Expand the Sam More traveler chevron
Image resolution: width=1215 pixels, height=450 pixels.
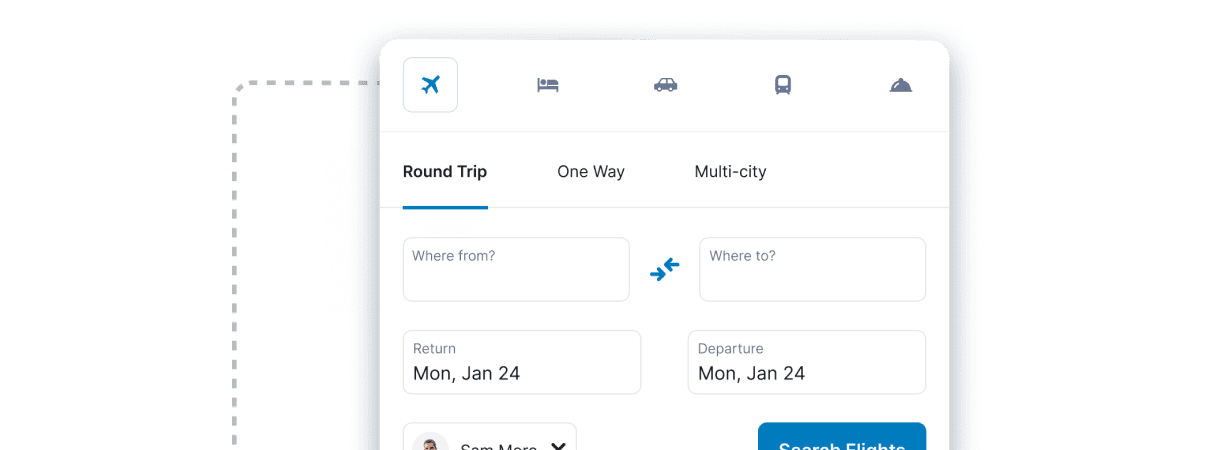pos(559,446)
